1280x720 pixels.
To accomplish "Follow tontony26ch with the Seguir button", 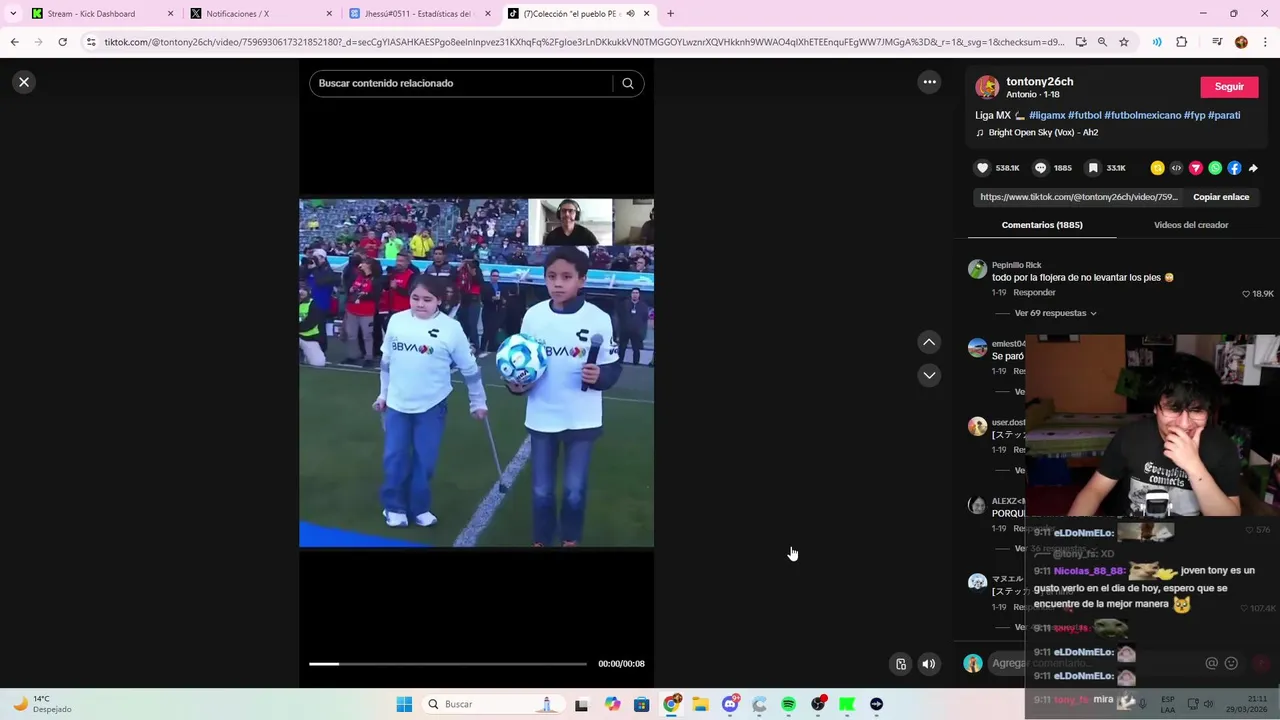I will pyautogui.click(x=1229, y=87).
